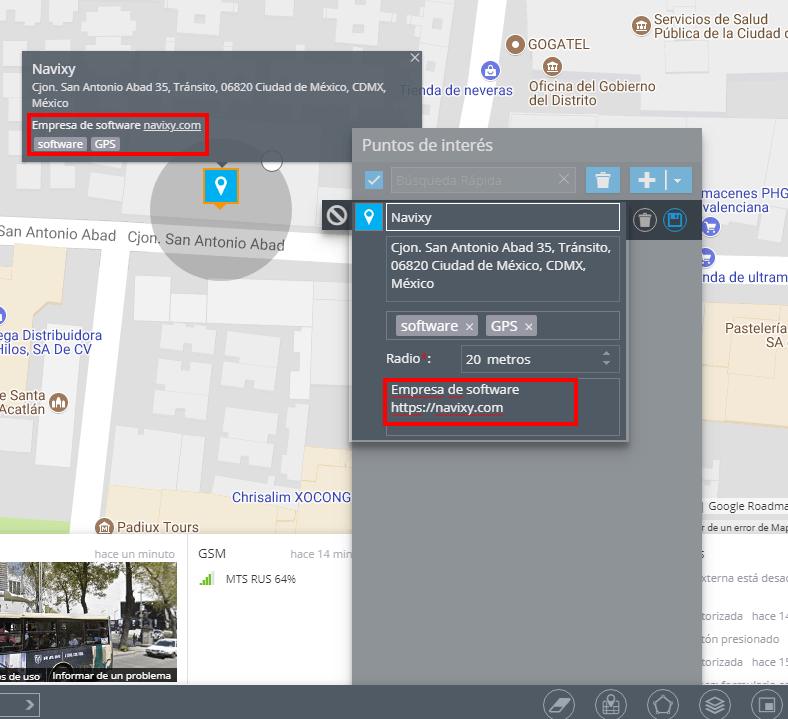This screenshot has height=719, width=788.
Task: Open the points of interest map tool
Action: [x=611, y=705]
